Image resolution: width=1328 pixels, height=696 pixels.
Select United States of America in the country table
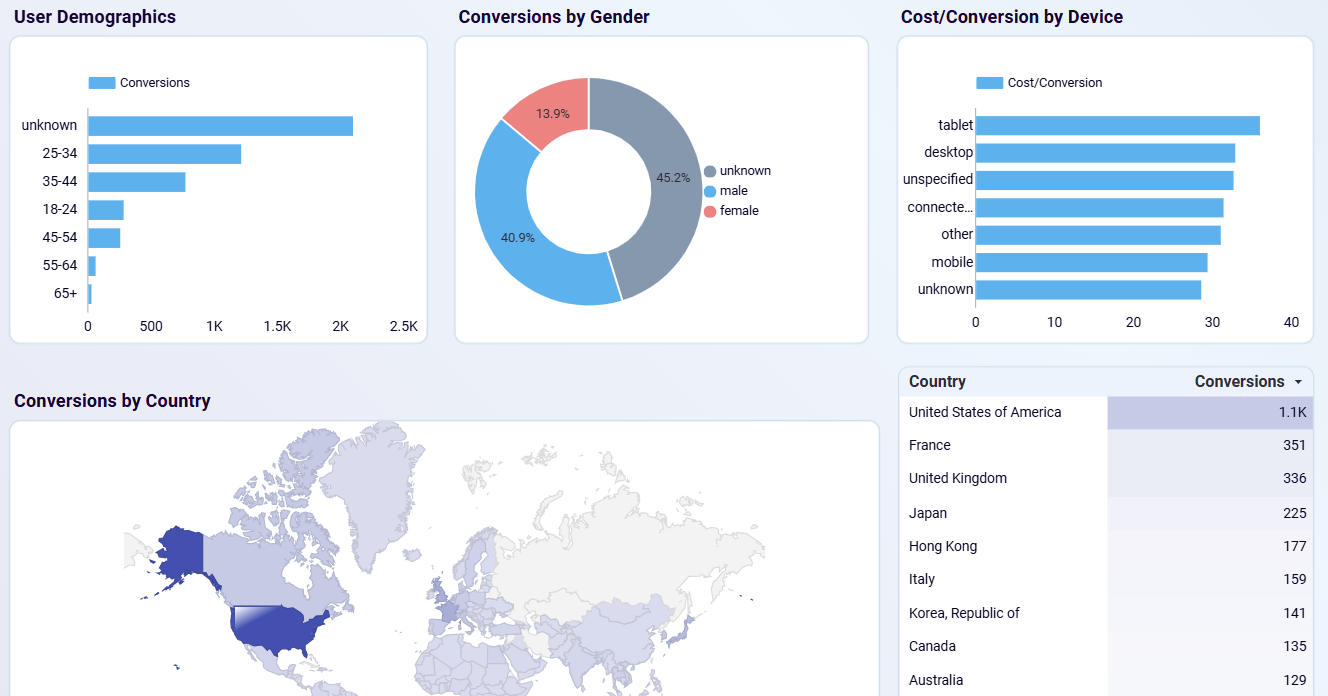(x=985, y=412)
